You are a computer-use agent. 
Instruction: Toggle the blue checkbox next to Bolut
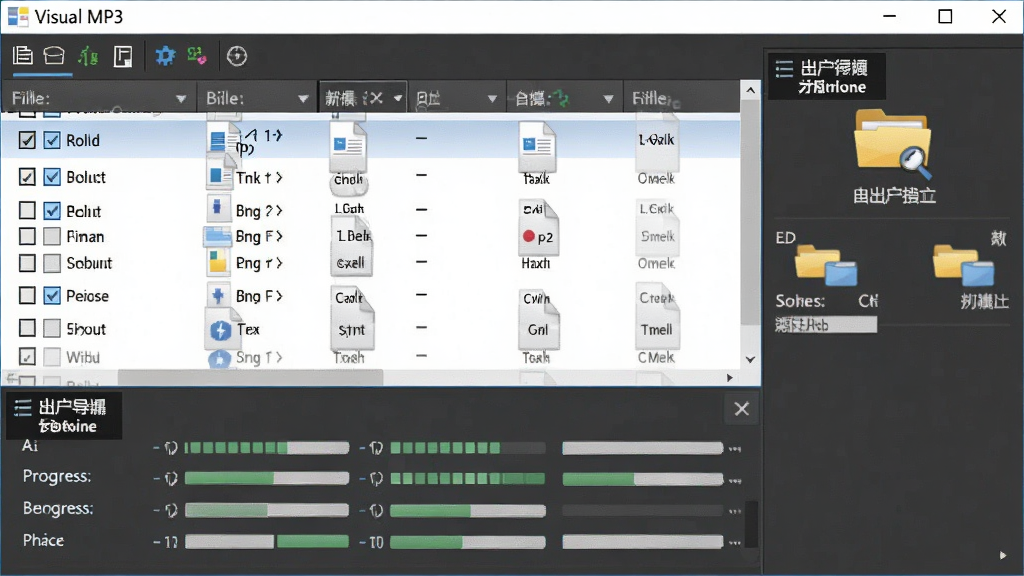click(x=52, y=210)
